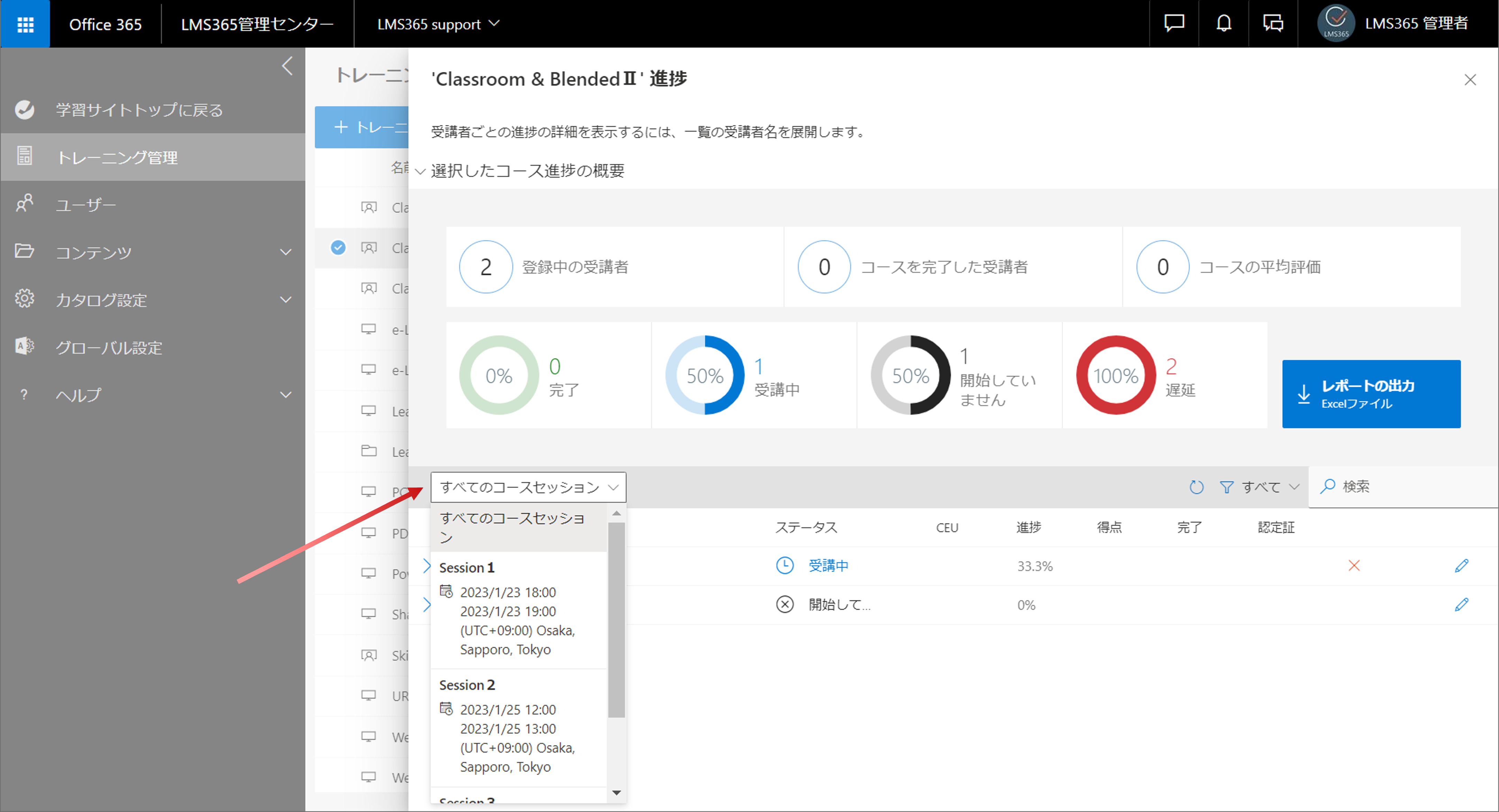
Task: Expand the コンテンツ menu chevron
Action: [x=286, y=252]
